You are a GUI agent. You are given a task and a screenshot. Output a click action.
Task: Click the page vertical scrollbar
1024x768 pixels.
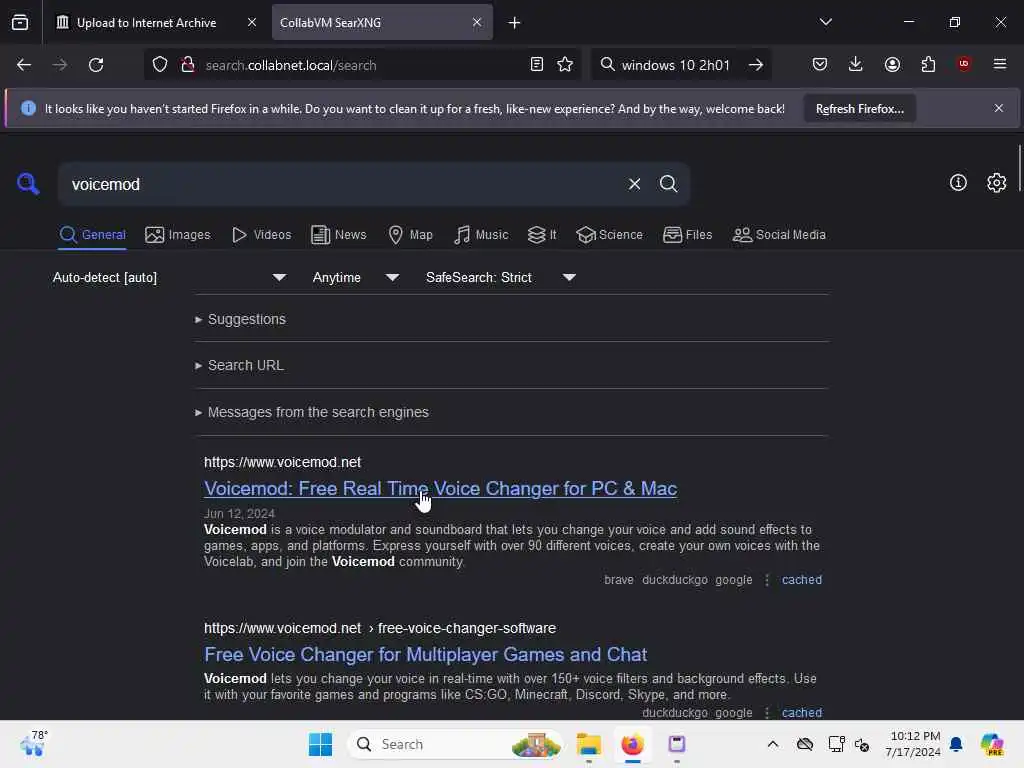tap(1019, 170)
